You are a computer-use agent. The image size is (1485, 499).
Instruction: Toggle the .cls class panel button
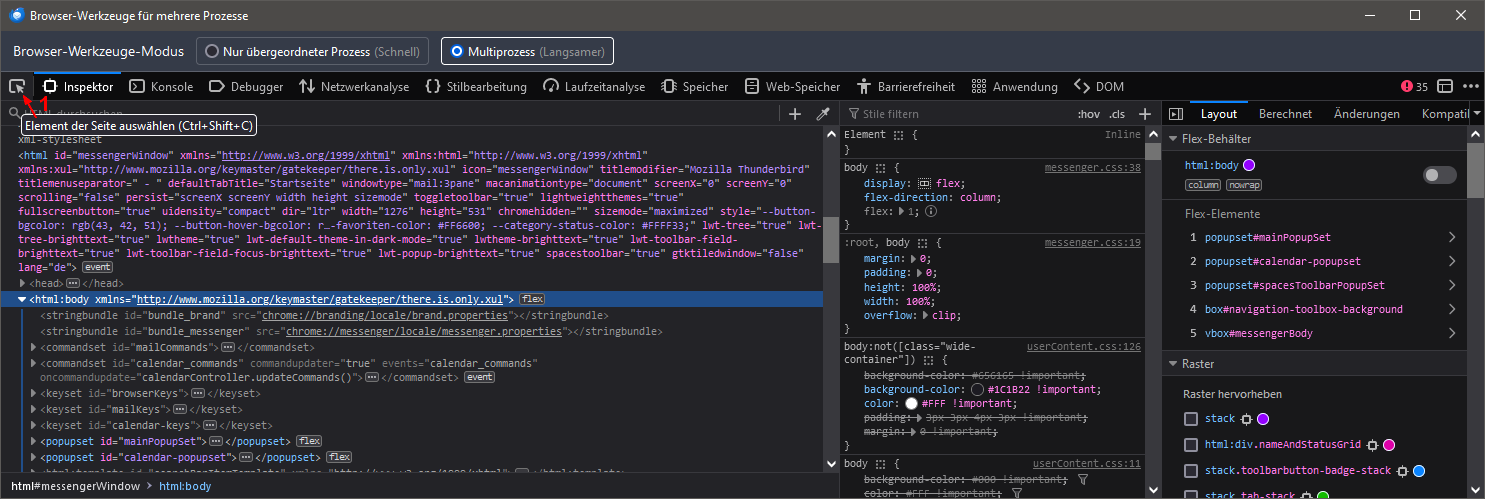click(1117, 114)
